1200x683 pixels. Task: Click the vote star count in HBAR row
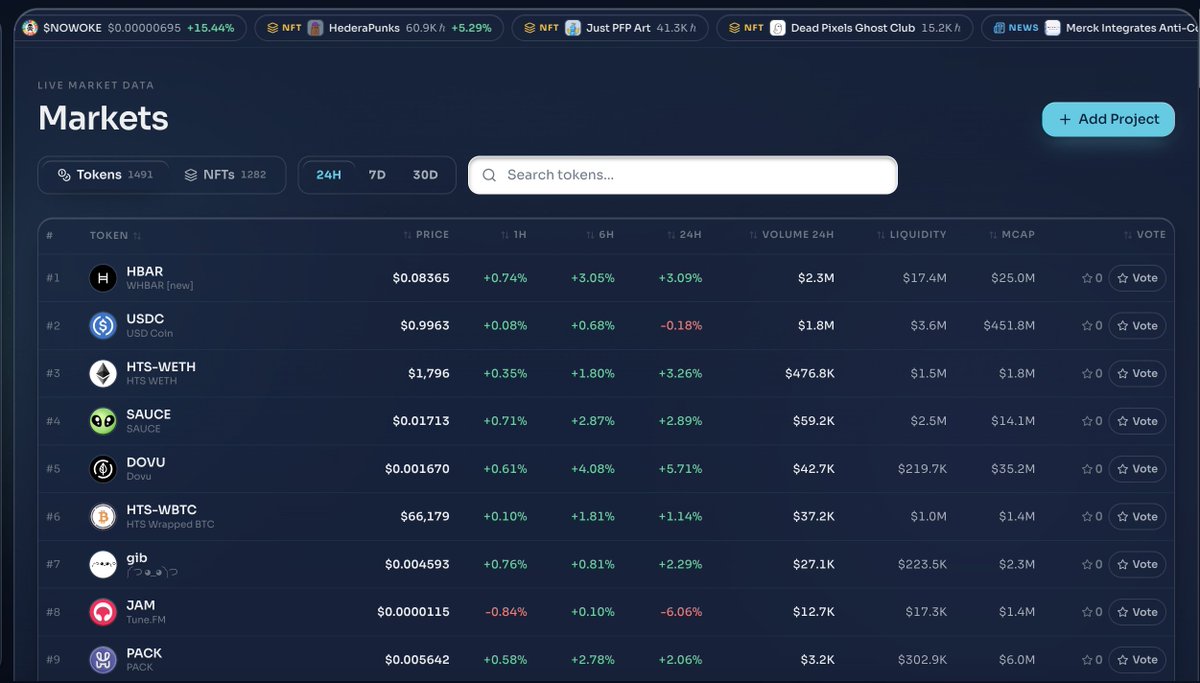pos(1092,278)
